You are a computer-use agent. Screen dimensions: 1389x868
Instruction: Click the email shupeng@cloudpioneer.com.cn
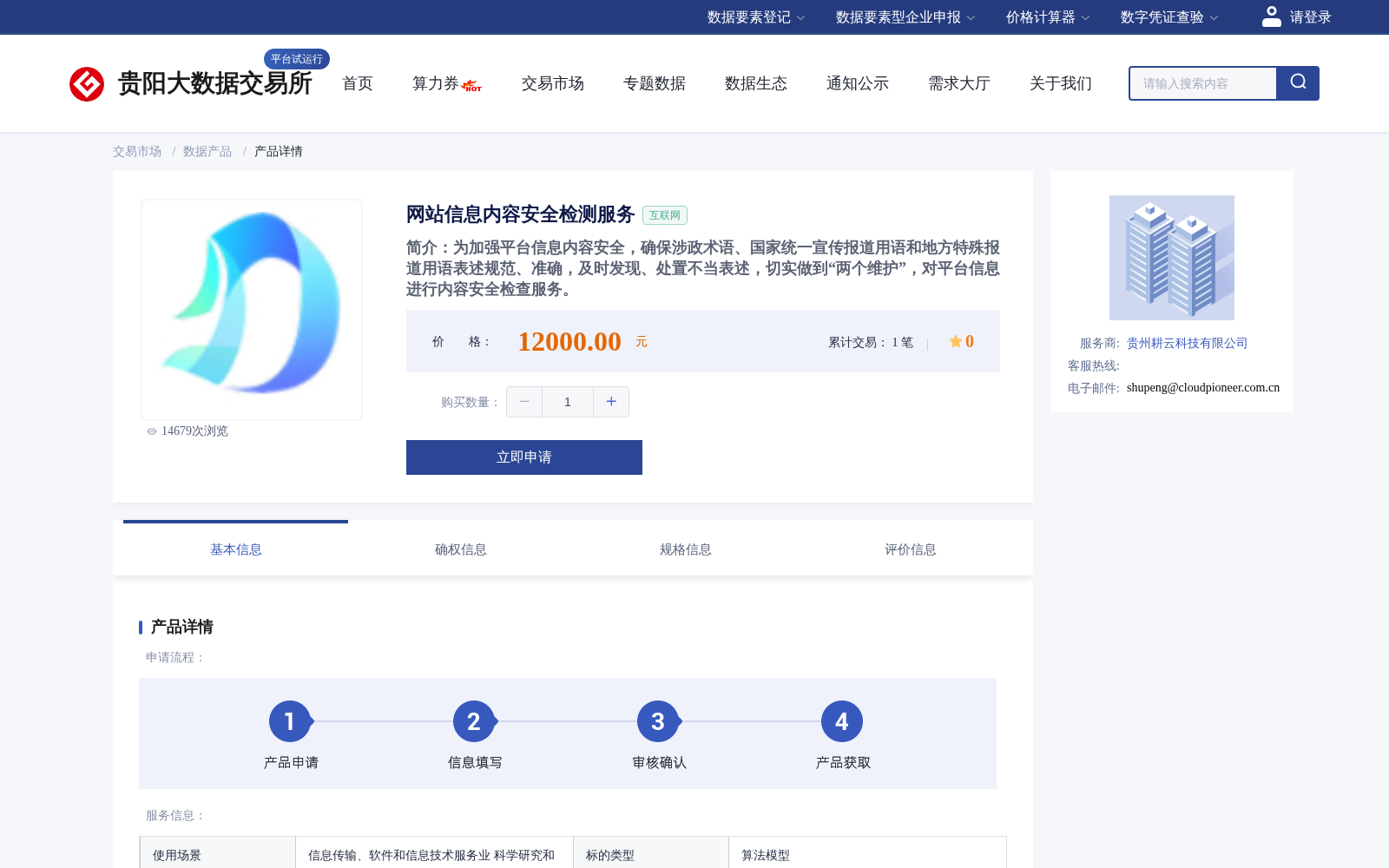(x=1203, y=388)
